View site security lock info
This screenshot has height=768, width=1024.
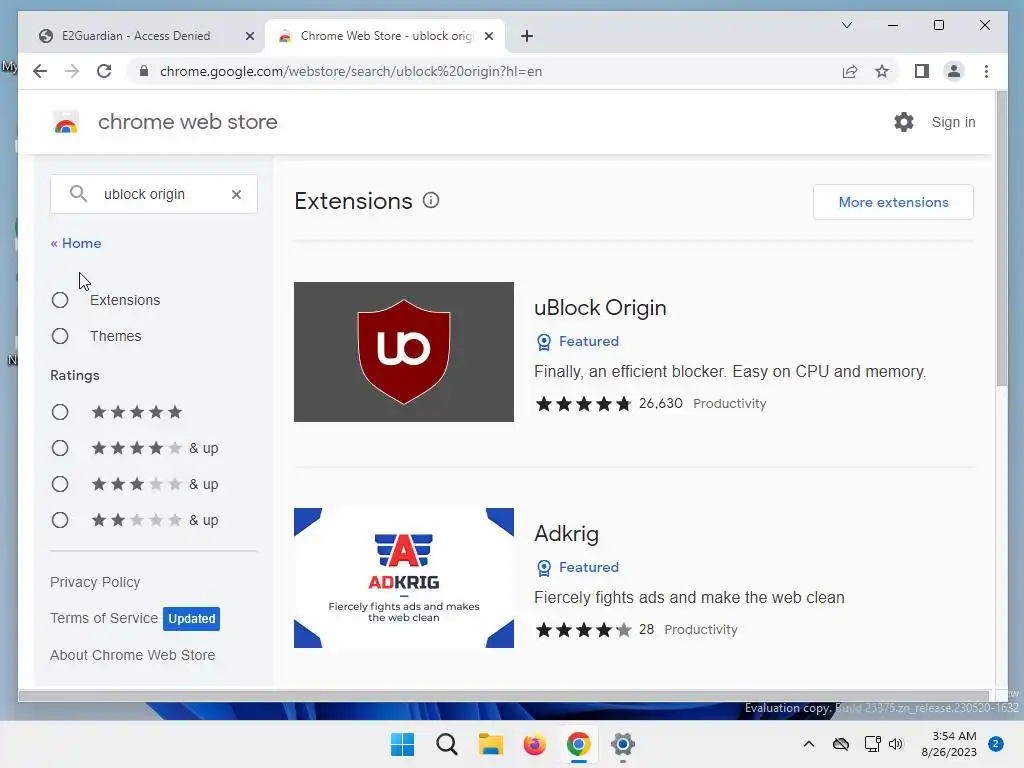pyautogui.click(x=144, y=71)
